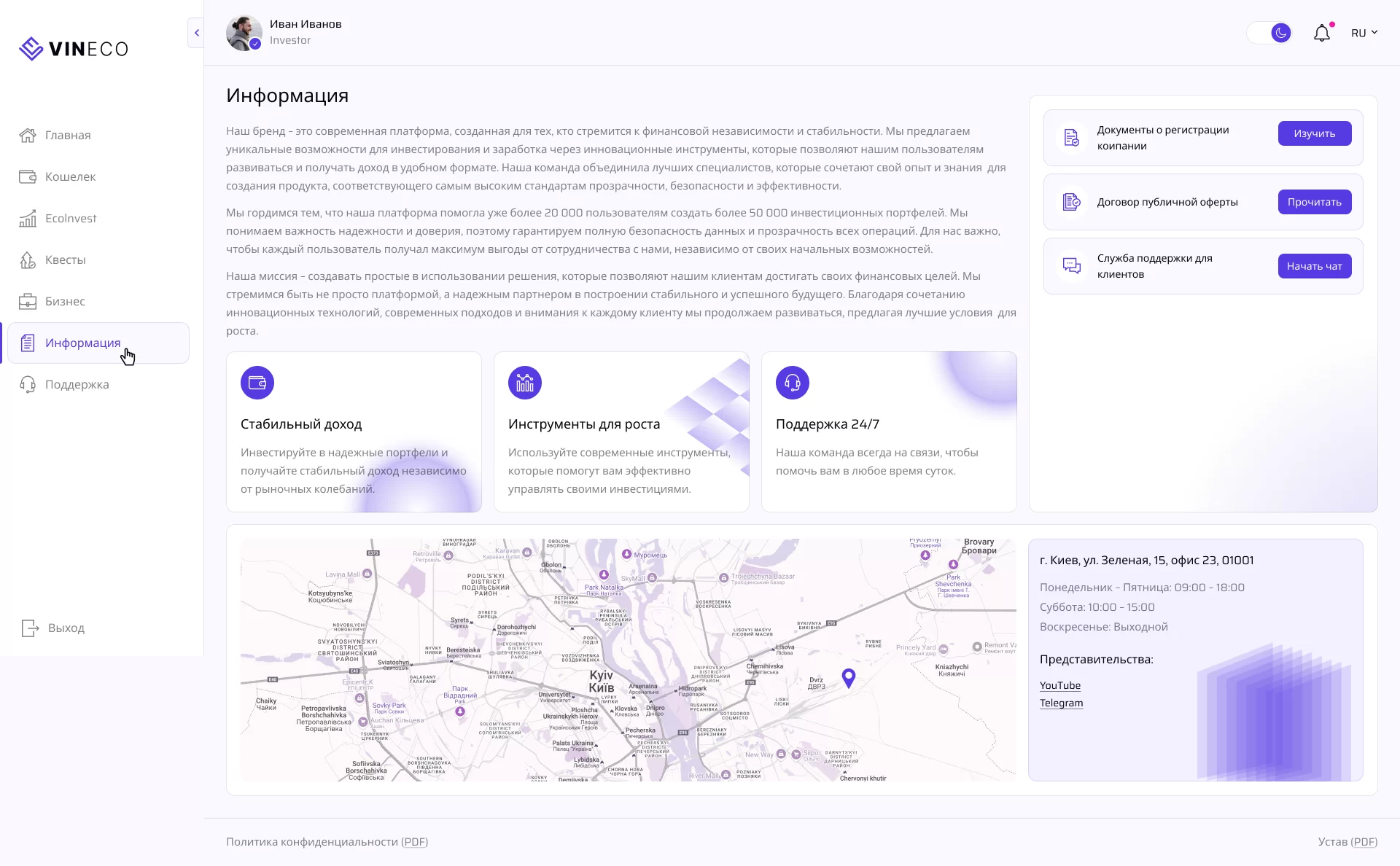This screenshot has width=1400, height=866.
Task: Click the Выход logout icon
Action: click(x=30, y=628)
